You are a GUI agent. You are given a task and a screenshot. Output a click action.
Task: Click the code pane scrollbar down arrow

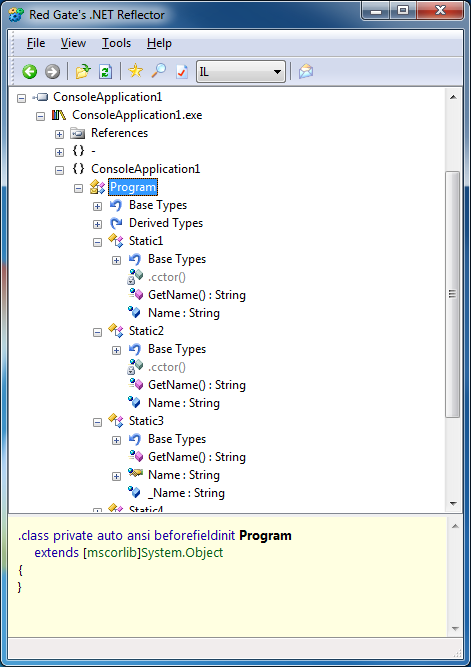[x=455, y=629]
